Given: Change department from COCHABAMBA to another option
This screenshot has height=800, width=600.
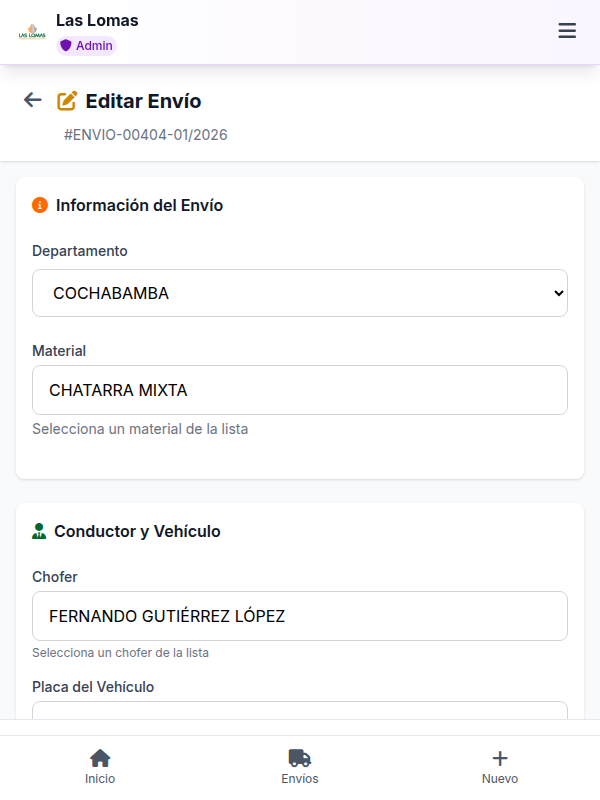Looking at the screenshot, I should 300,293.
